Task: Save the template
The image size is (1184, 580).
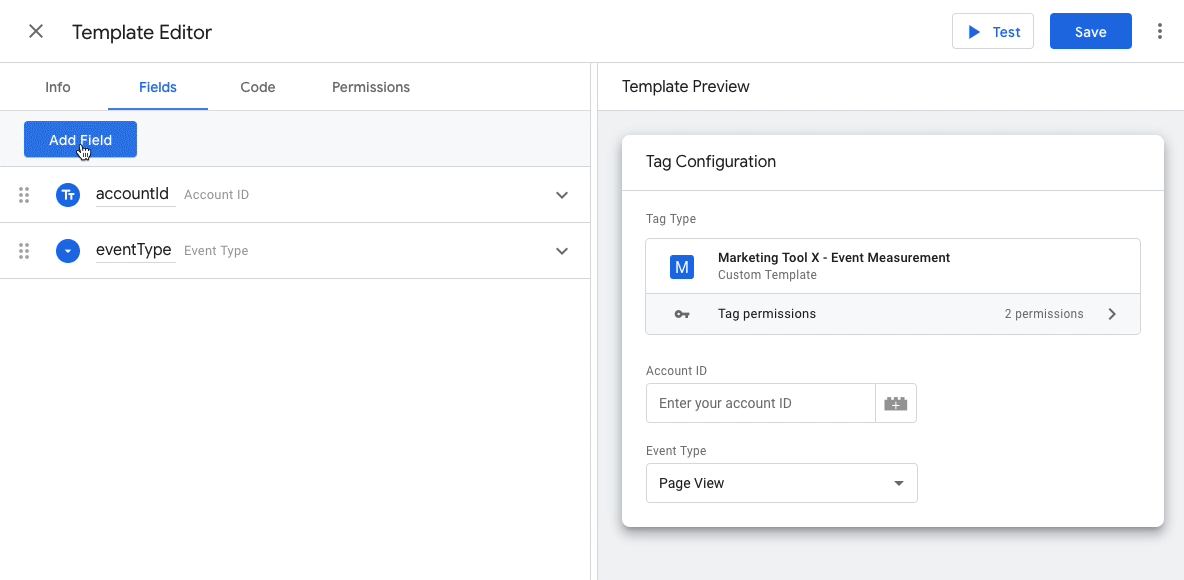Action: pos(1090,31)
